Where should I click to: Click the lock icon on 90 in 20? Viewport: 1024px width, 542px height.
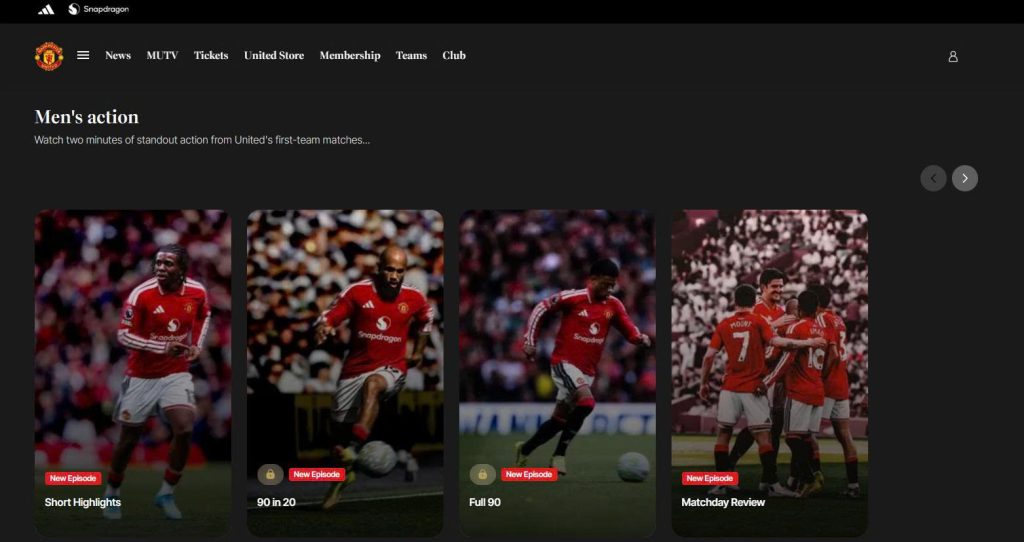270,475
